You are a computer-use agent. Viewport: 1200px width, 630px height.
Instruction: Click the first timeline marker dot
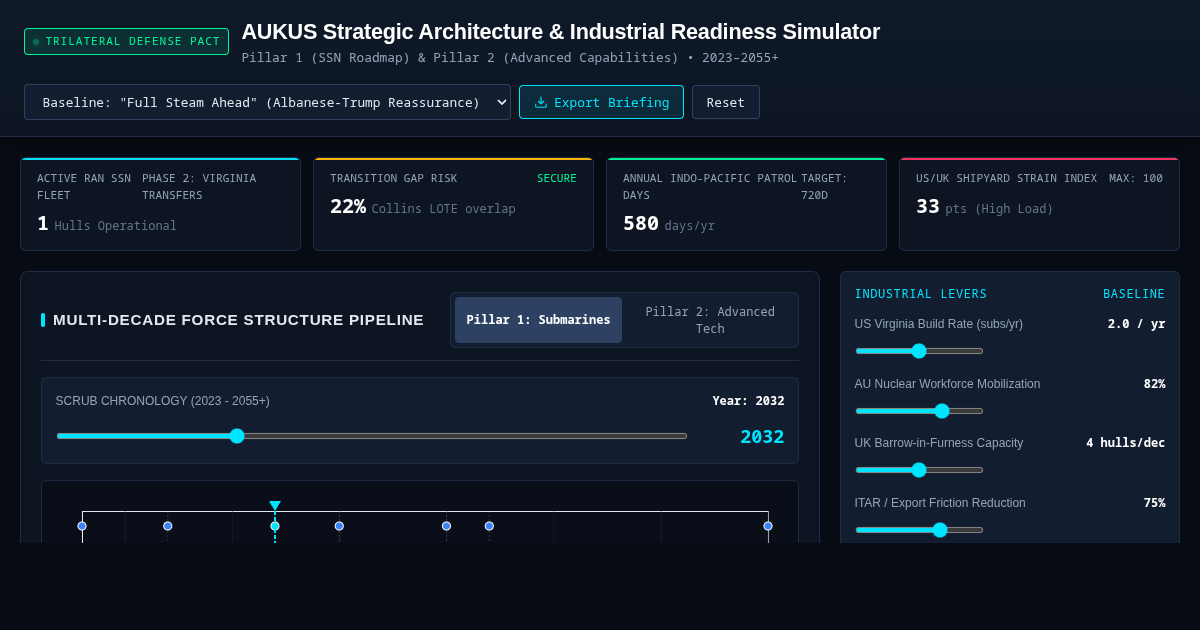(x=82, y=526)
